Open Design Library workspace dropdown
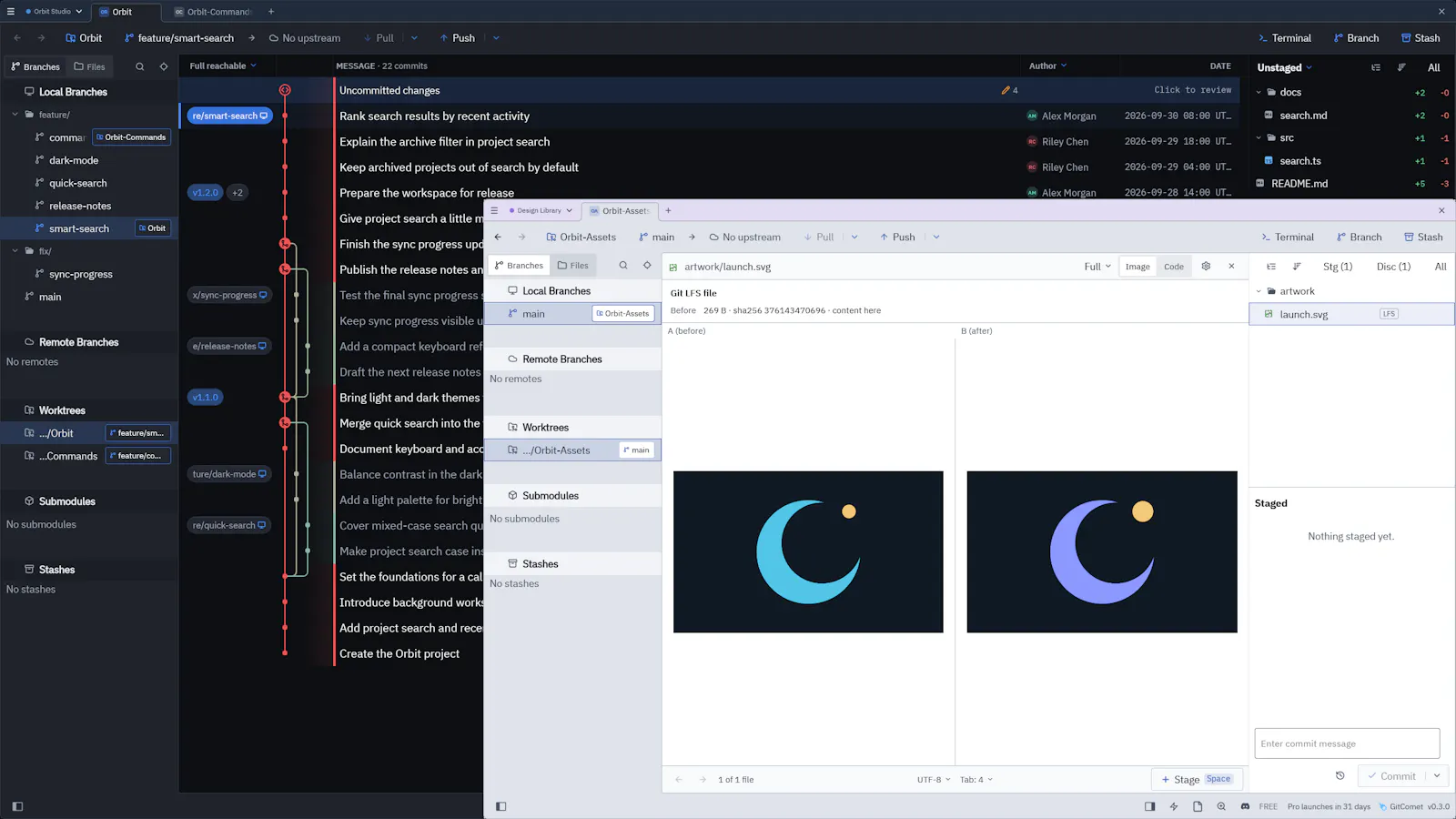The width and height of the screenshot is (1456, 819). (541, 210)
